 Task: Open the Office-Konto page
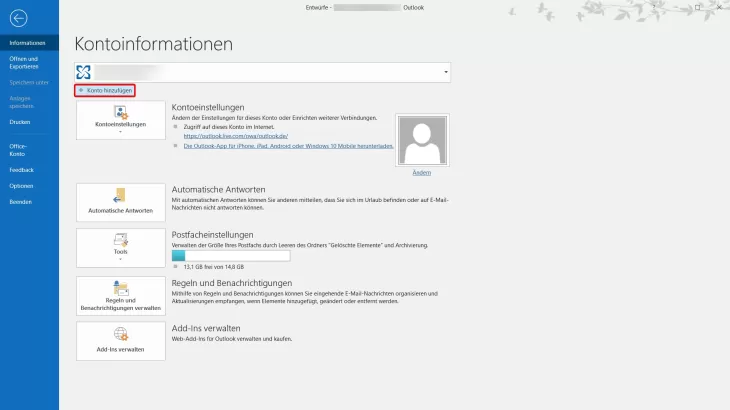pyautogui.click(x=18, y=150)
